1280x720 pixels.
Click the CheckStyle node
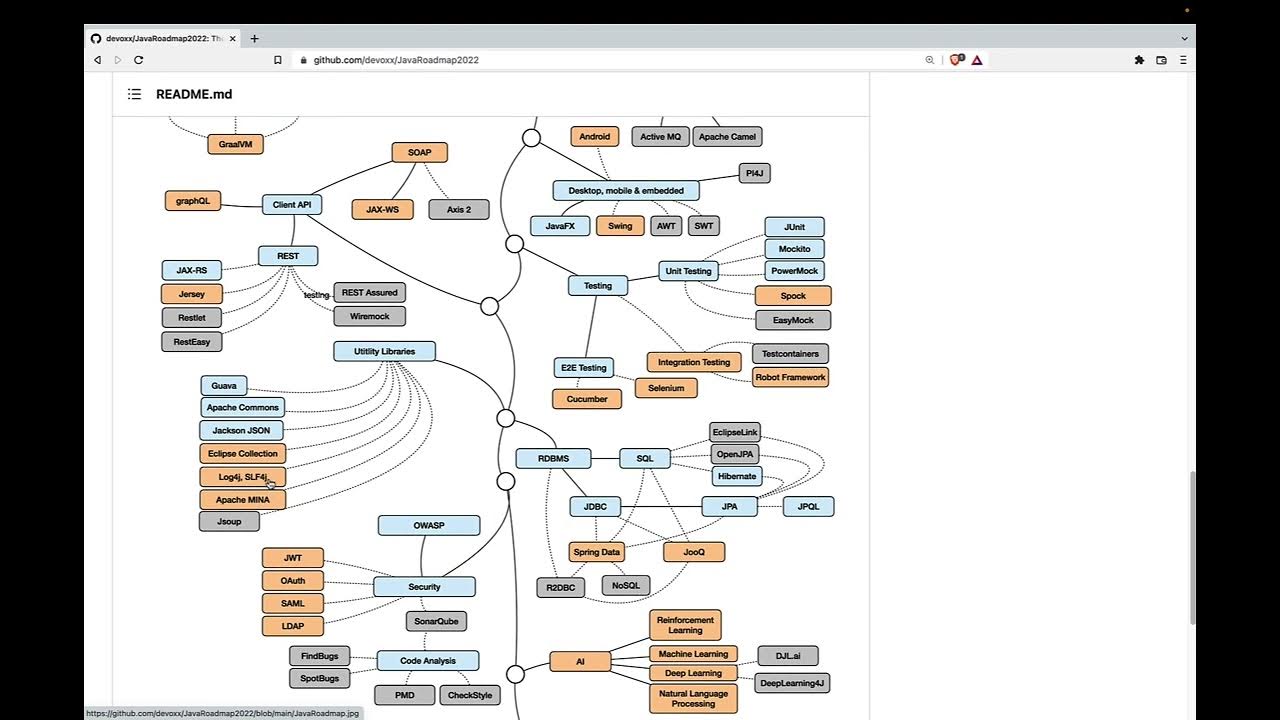tap(470, 695)
